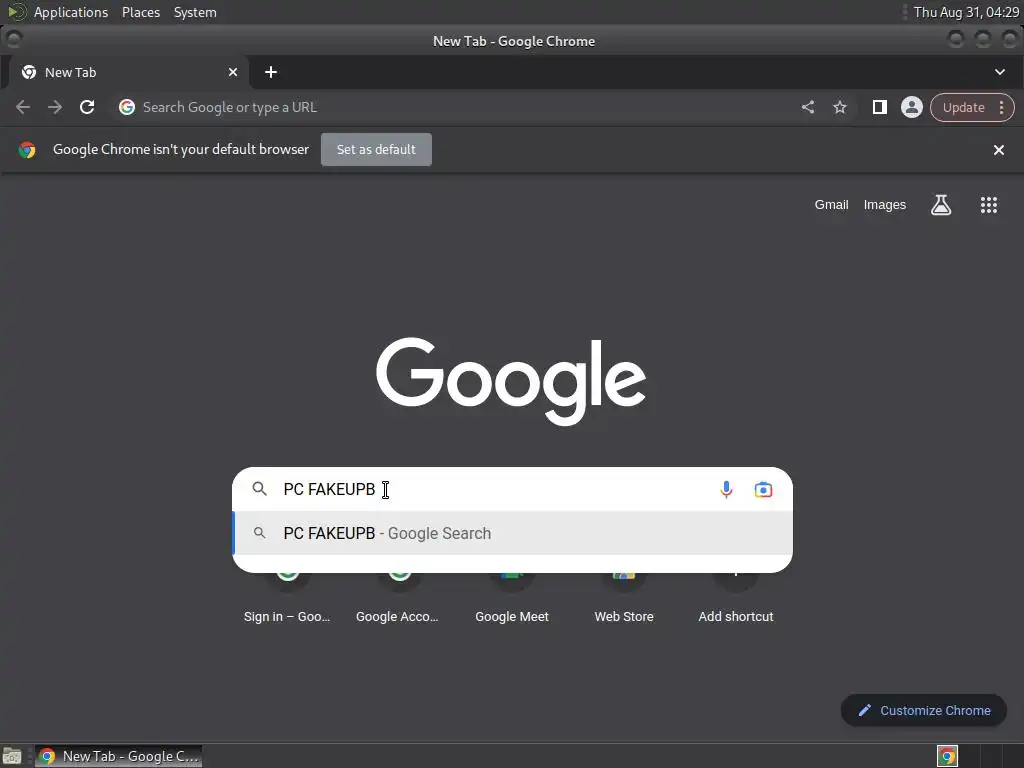Click the Customize Chrome button
Viewport: 1024px width, 768px height.
pos(924,711)
